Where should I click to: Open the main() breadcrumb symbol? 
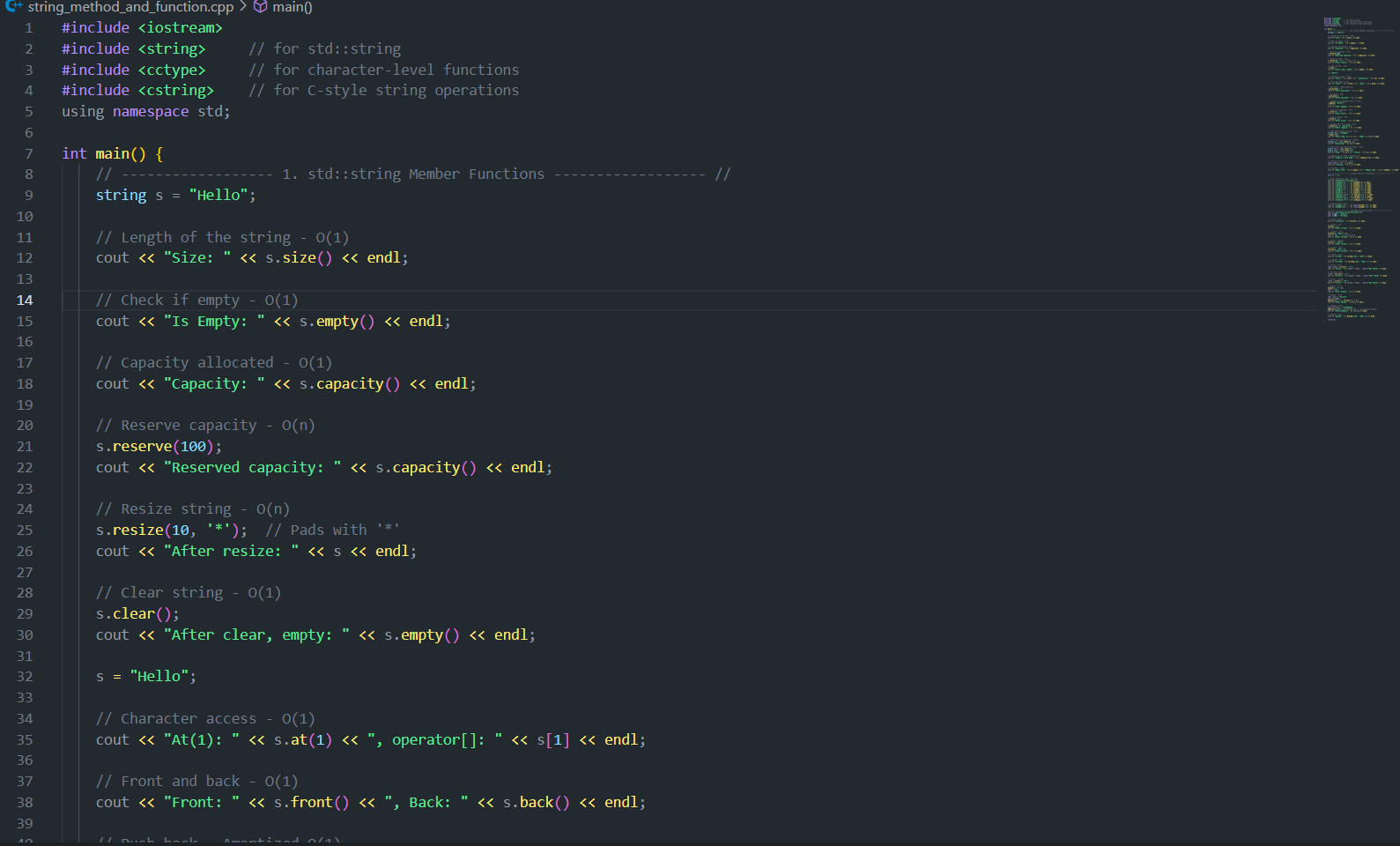coord(293,7)
